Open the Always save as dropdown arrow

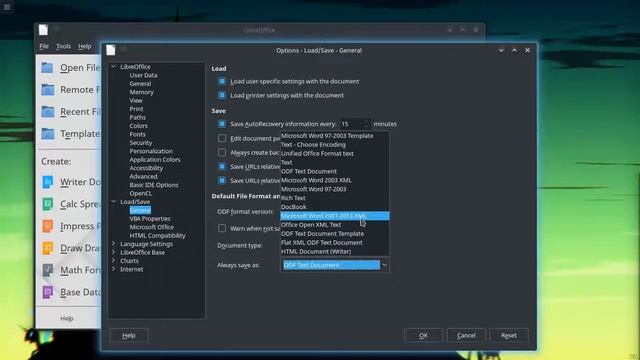(384, 265)
